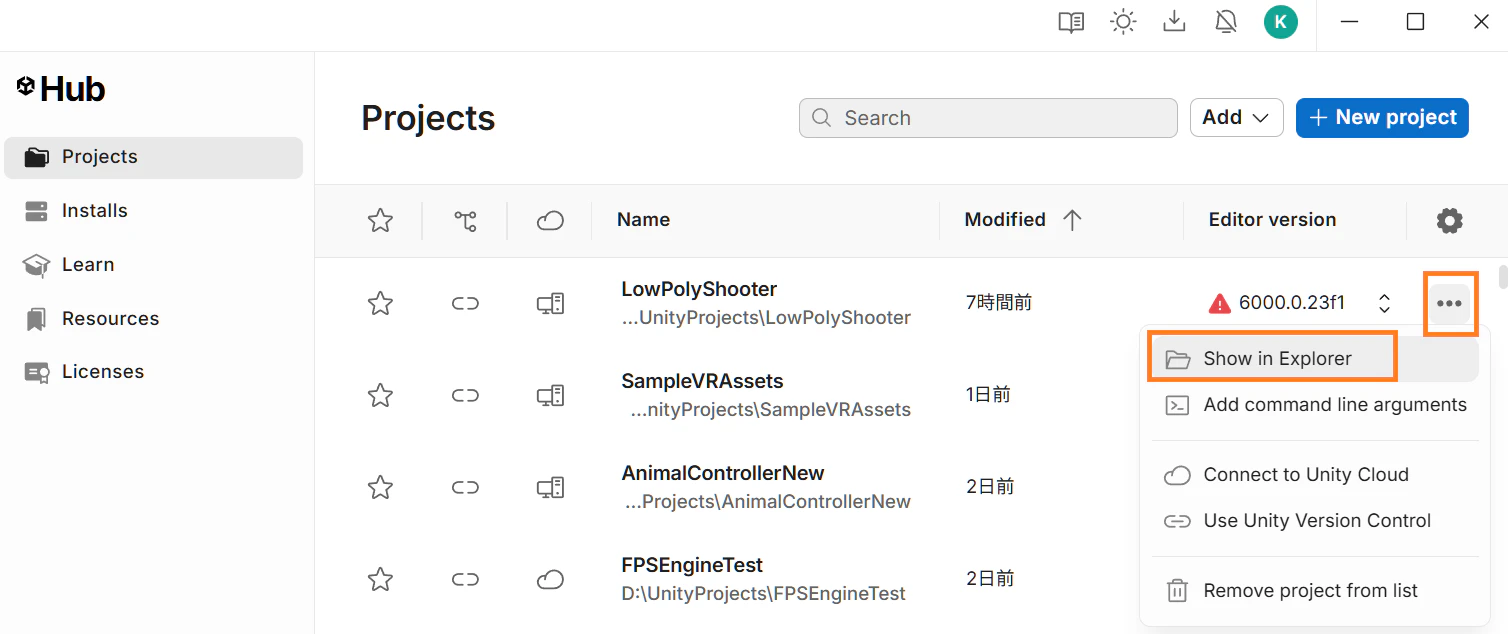Image resolution: width=1508 pixels, height=634 pixels.
Task: Click LowPolyShooter modified time 7時間前
Action: [999, 302]
